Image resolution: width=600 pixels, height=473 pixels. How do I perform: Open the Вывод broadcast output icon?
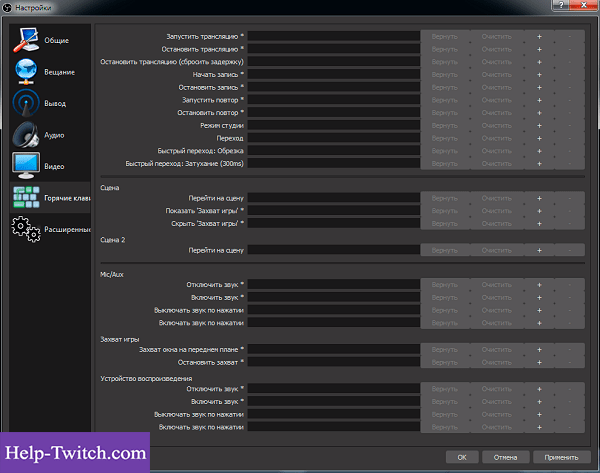coord(26,103)
